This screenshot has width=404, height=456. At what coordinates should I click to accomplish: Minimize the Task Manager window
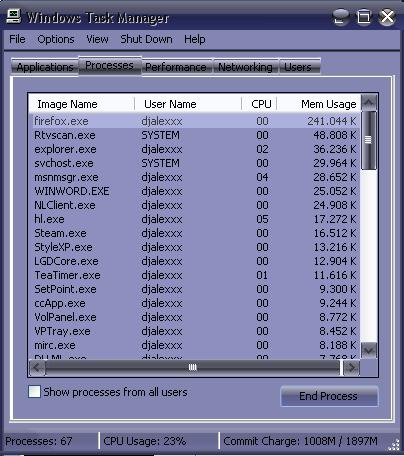click(x=340, y=16)
